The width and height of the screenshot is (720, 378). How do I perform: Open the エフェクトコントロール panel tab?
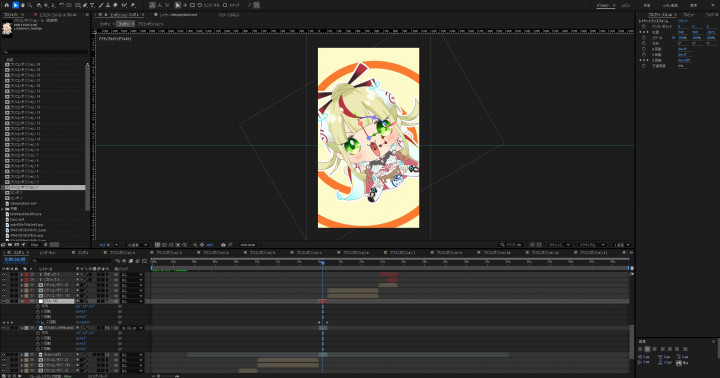(57, 15)
